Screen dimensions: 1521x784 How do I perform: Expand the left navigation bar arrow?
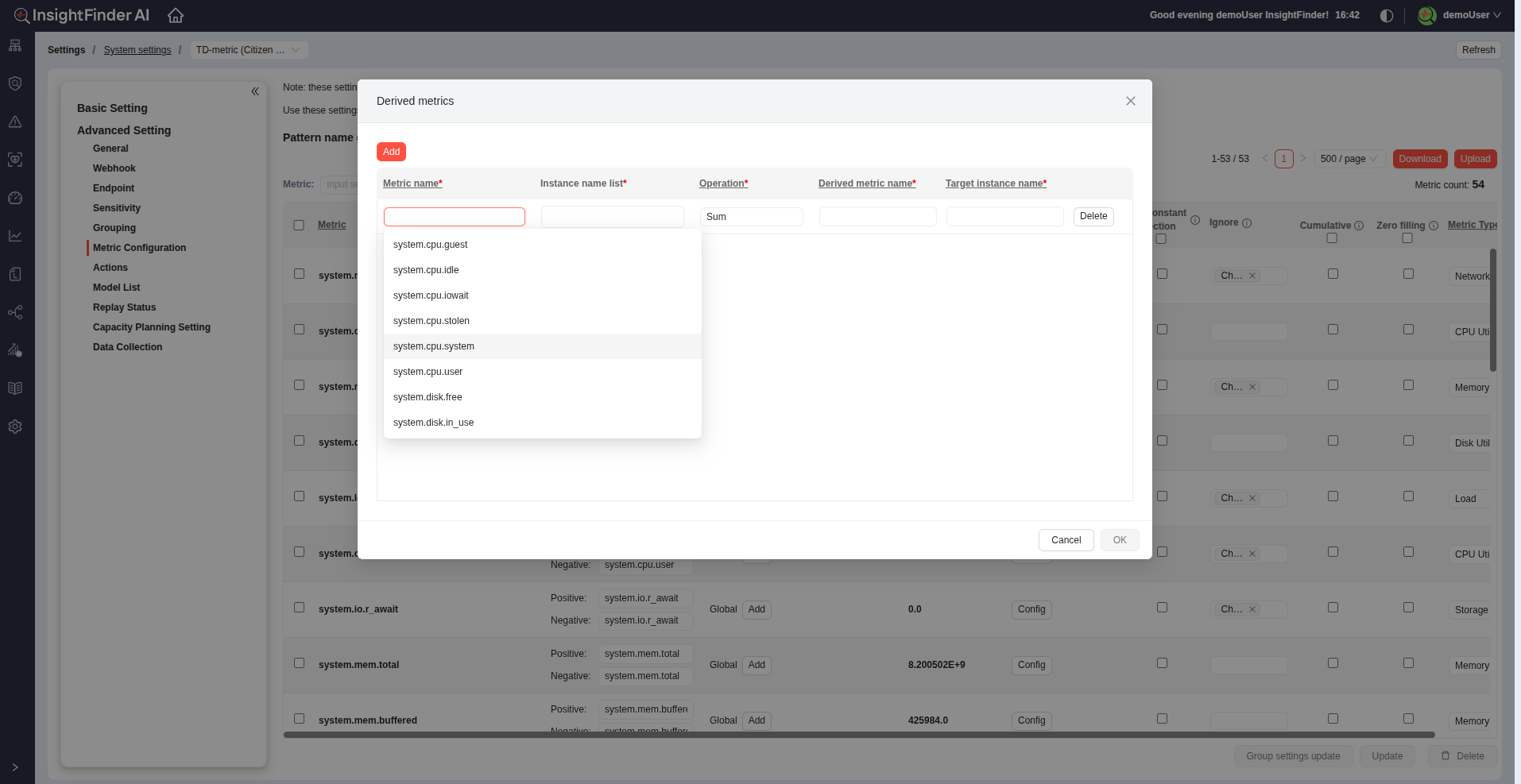tap(15, 767)
